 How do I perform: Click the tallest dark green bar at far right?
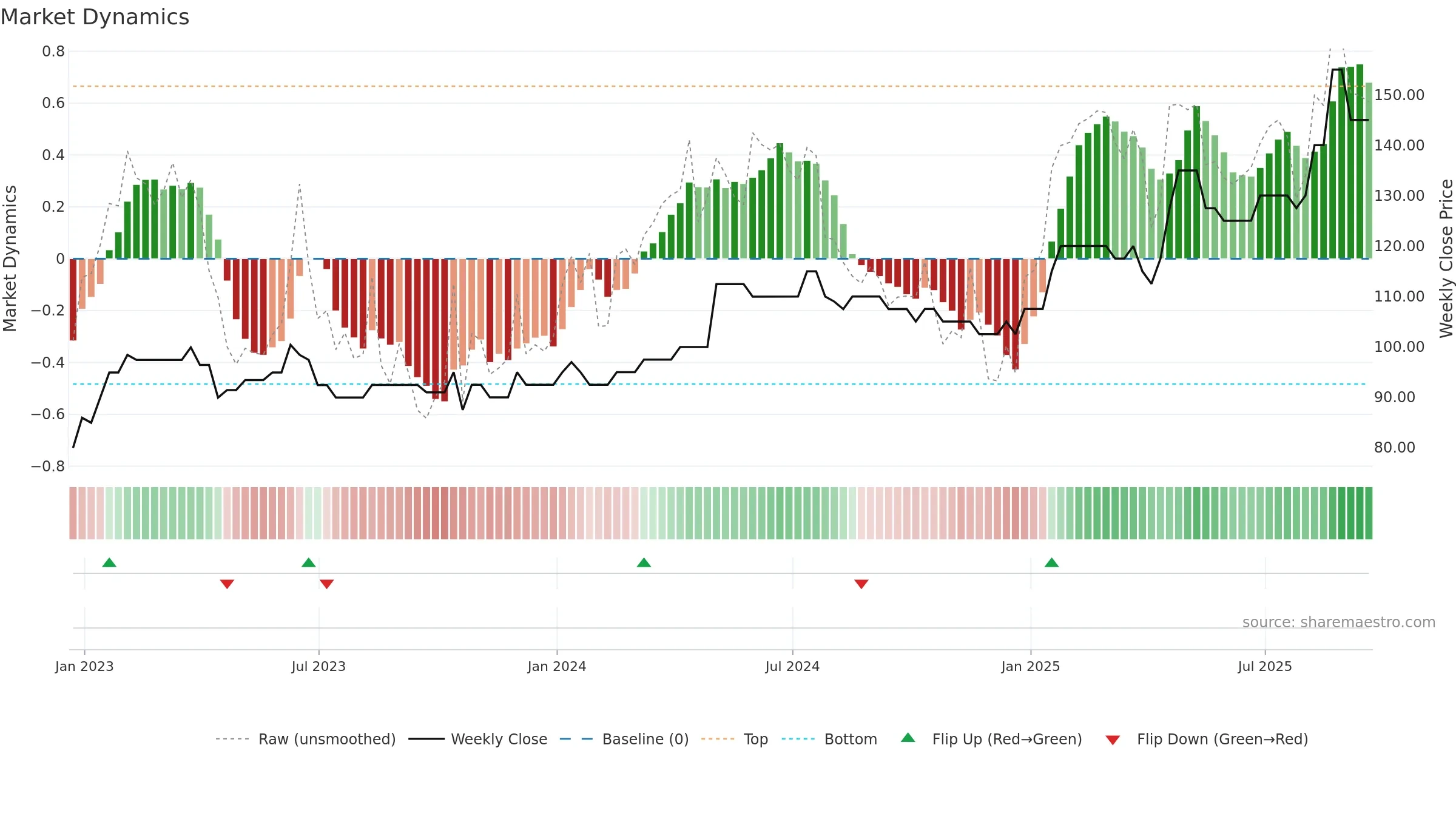pyautogui.click(x=1360, y=161)
